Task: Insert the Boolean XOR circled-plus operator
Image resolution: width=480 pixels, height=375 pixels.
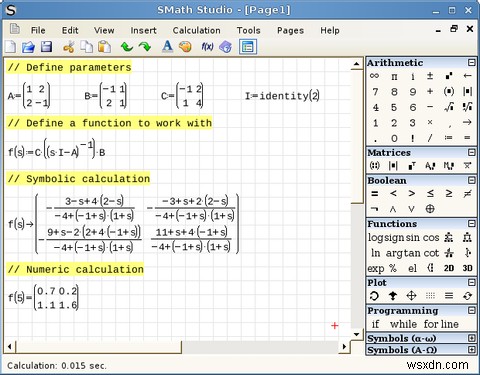Action: click(x=430, y=209)
